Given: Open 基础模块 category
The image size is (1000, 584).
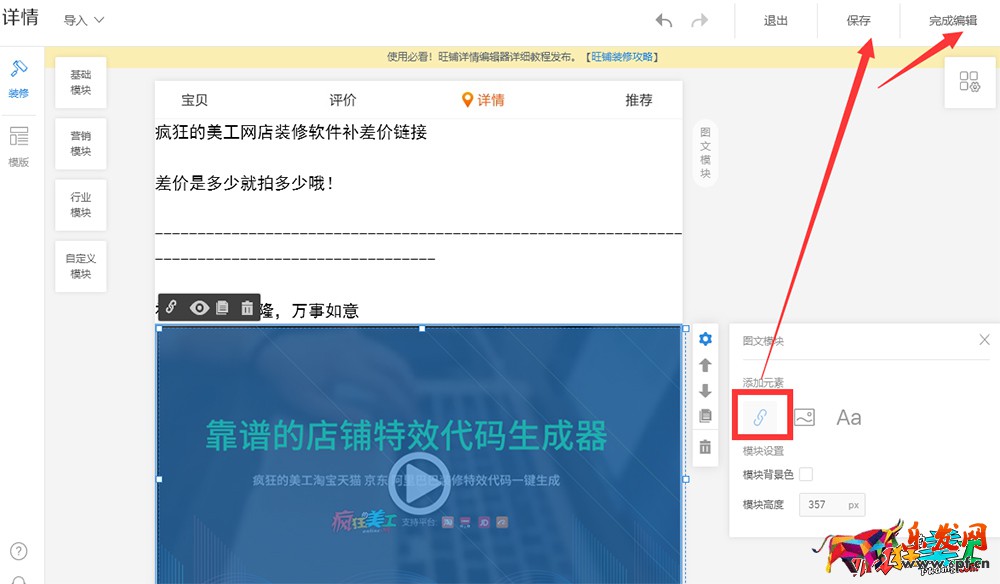Looking at the screenshot, I should coord(80,82).
